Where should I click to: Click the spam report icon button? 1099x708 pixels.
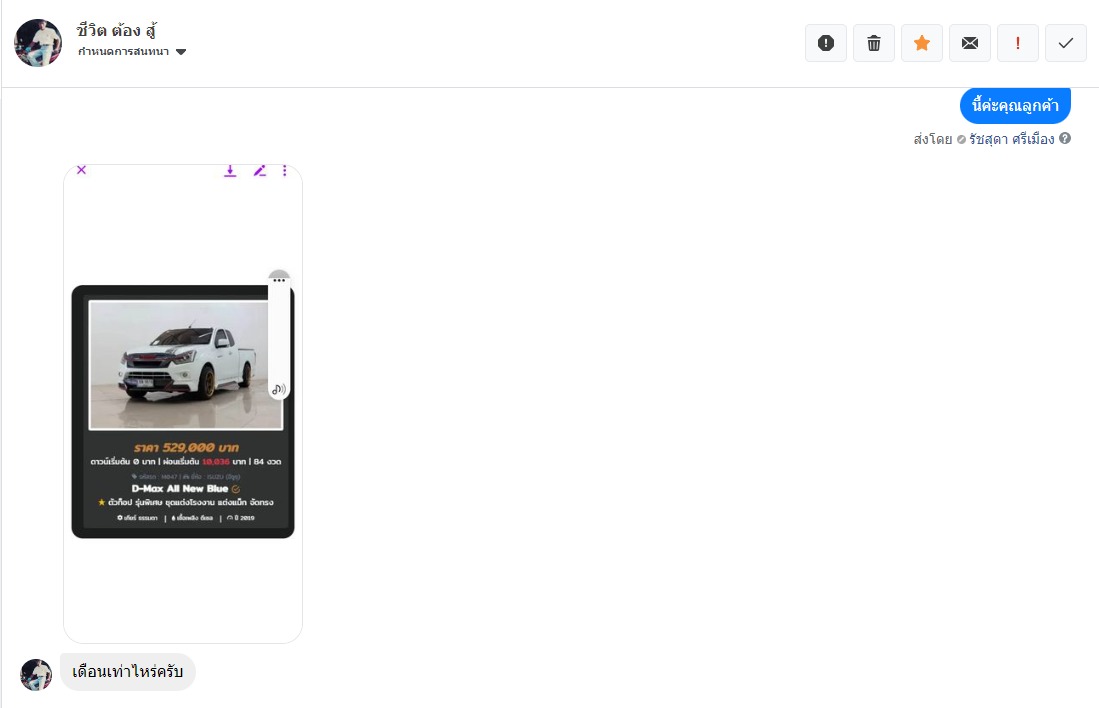(x=826, y=43)
